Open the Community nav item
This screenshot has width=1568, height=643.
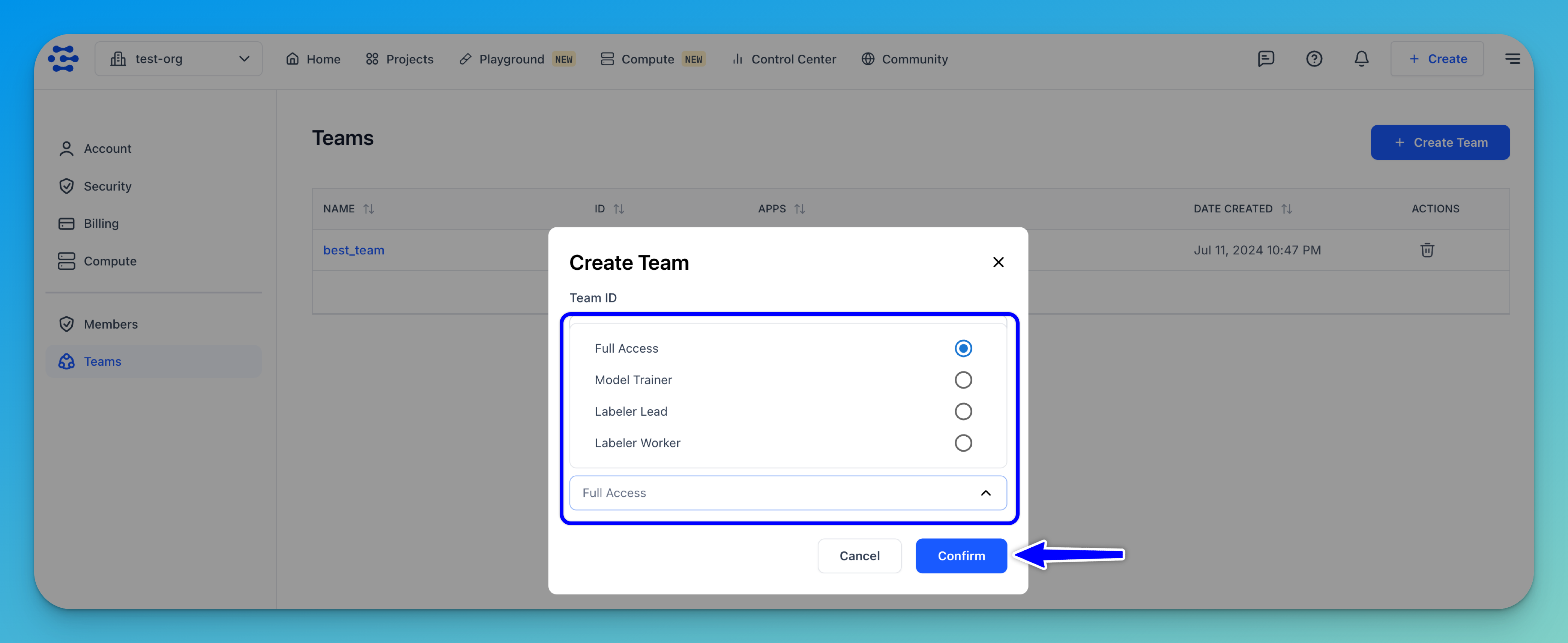904,59
